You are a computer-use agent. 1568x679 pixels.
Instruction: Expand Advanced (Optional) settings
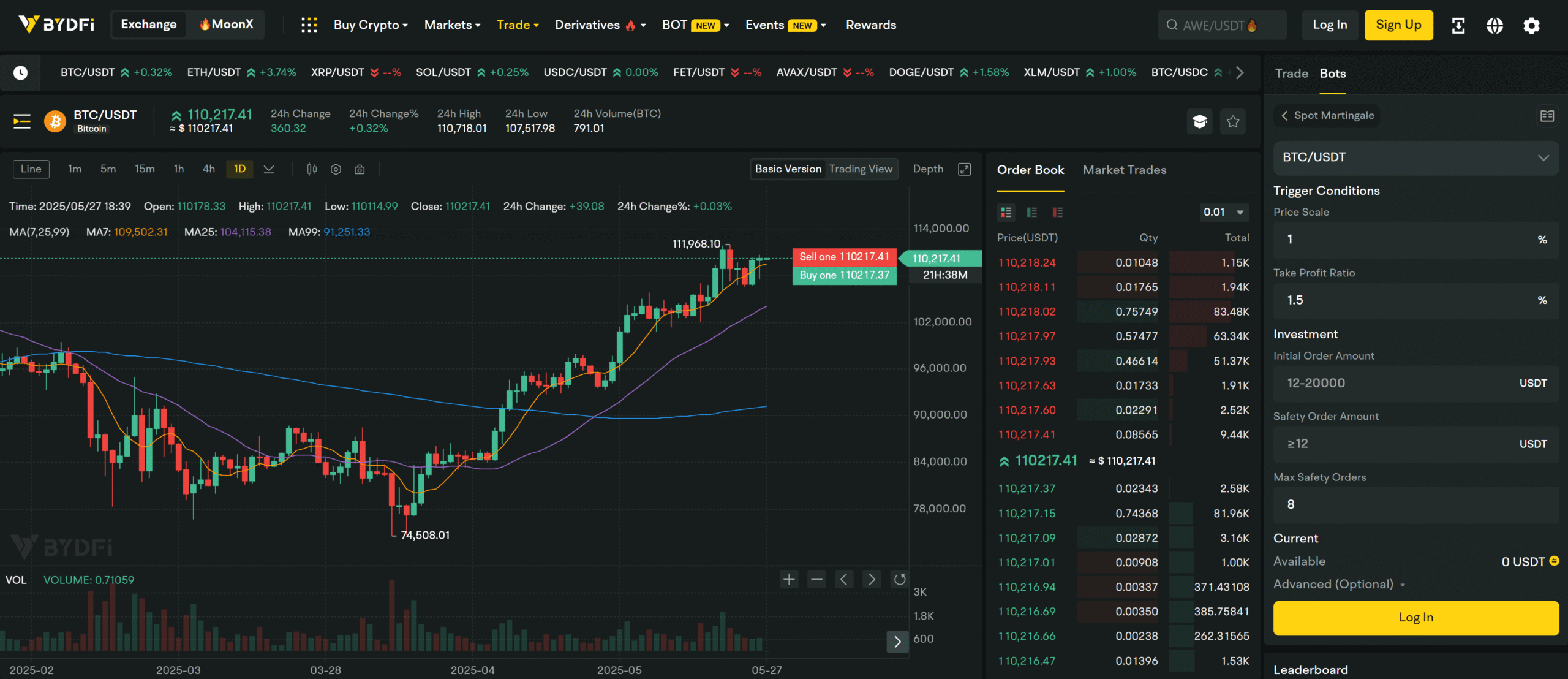tap(1339, 585)
